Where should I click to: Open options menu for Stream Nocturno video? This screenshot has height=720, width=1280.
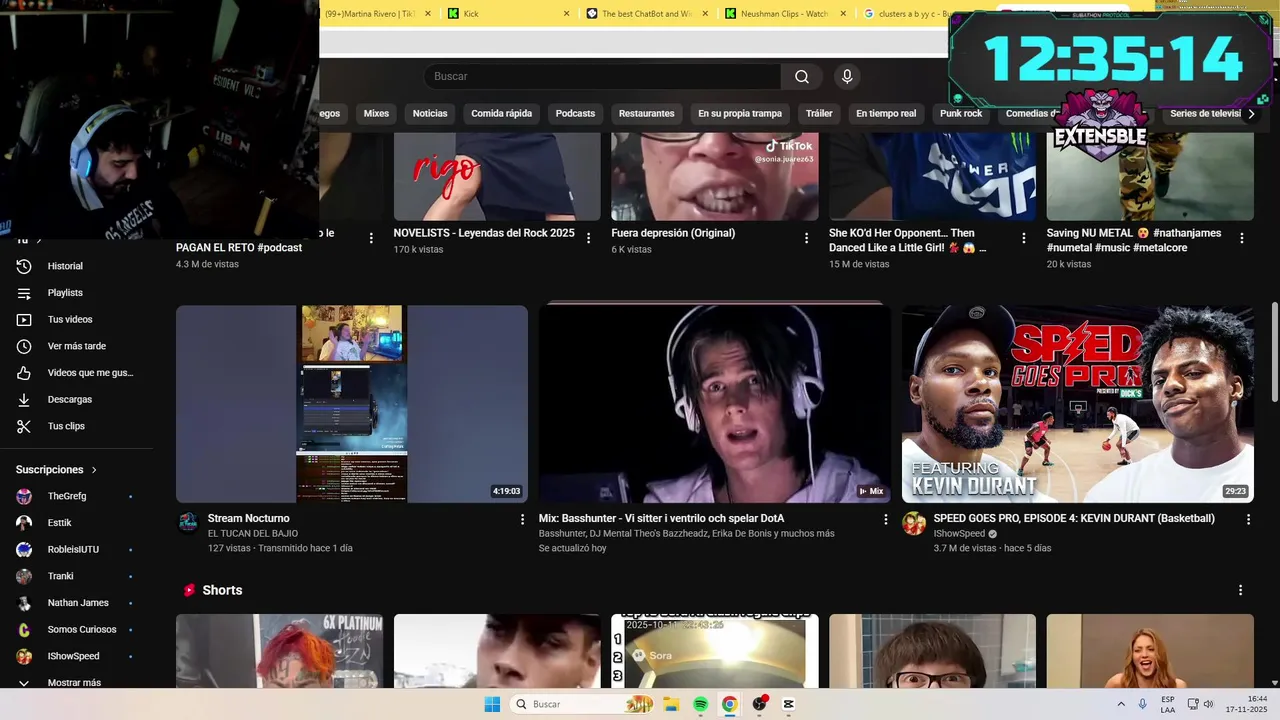pyautogui.click(x=522, y=519)
